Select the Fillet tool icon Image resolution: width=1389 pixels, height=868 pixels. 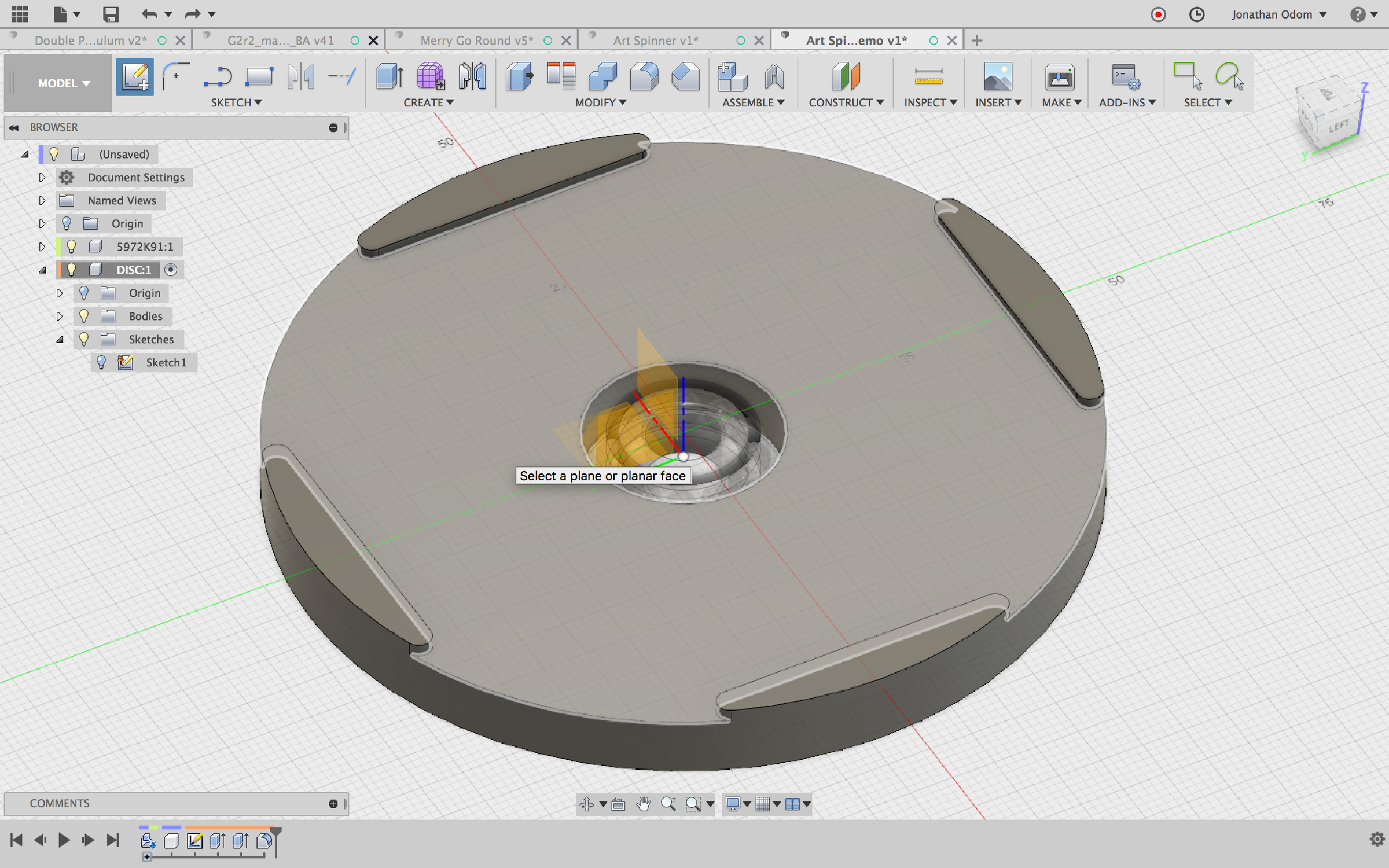(x=644, y=77)
